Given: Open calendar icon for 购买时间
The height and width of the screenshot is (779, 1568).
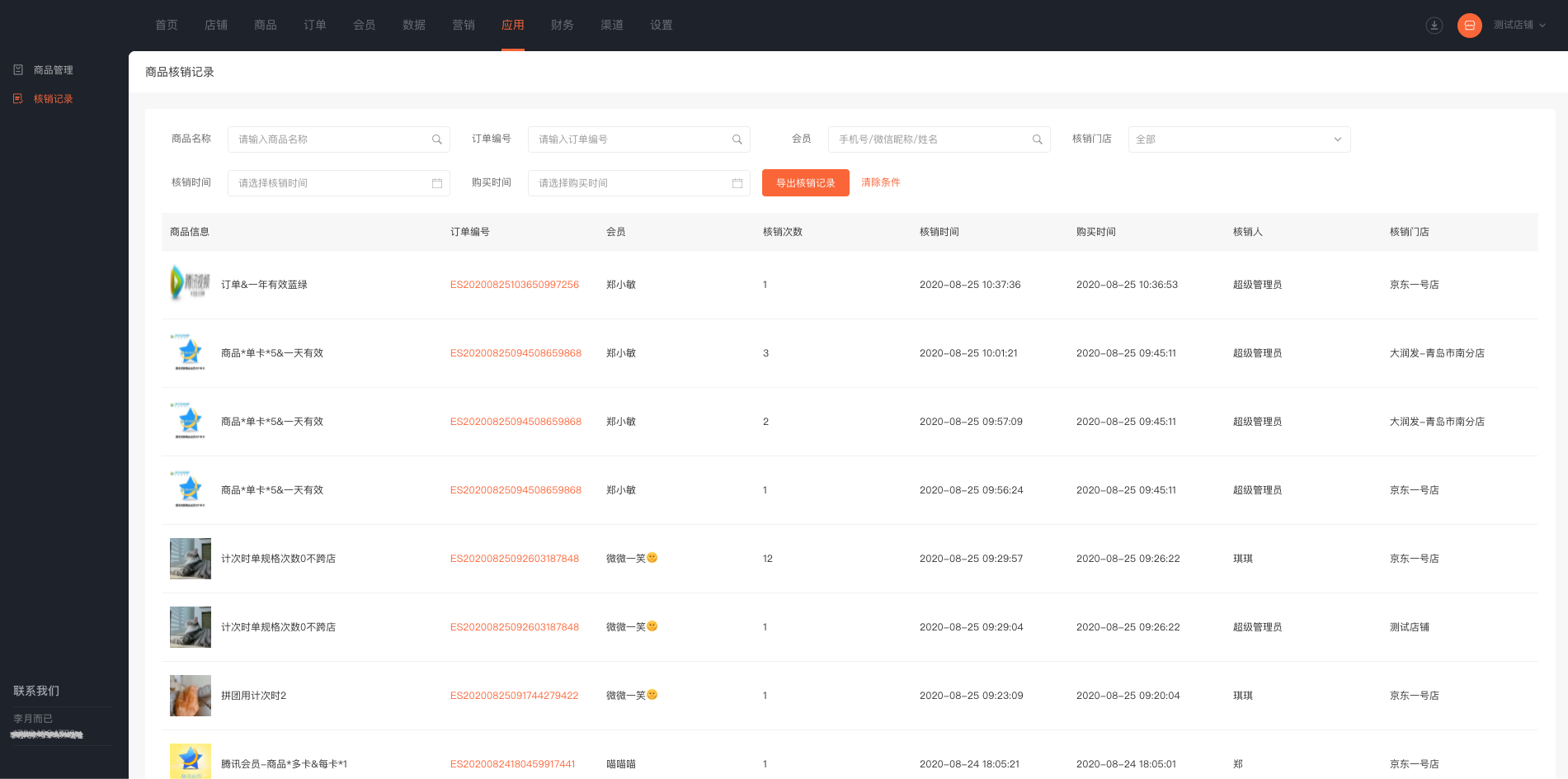Looking at the screenshot, I should [737, 183].
